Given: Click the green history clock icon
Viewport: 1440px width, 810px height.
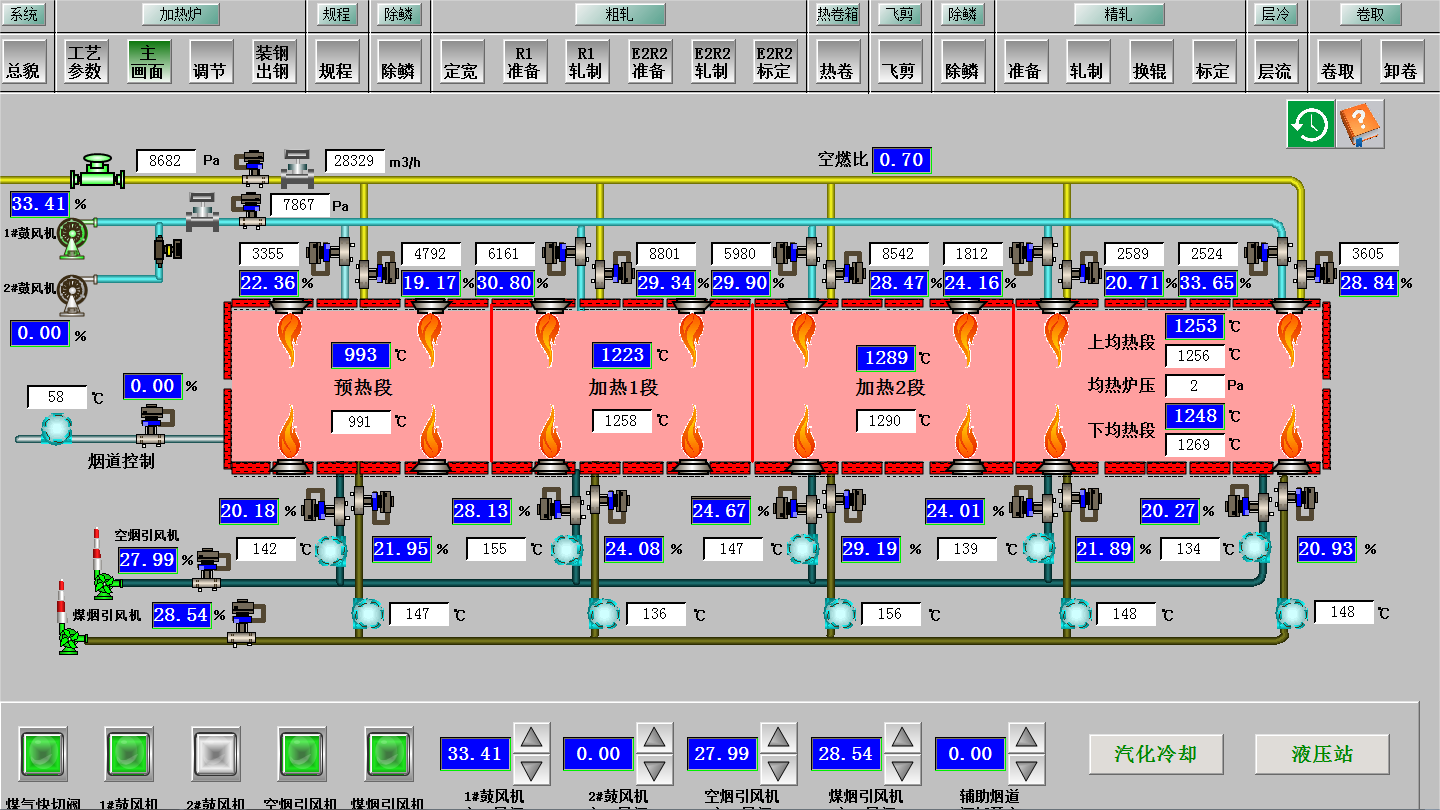Looking at the screenshot, I should (x=1310, y=125).
